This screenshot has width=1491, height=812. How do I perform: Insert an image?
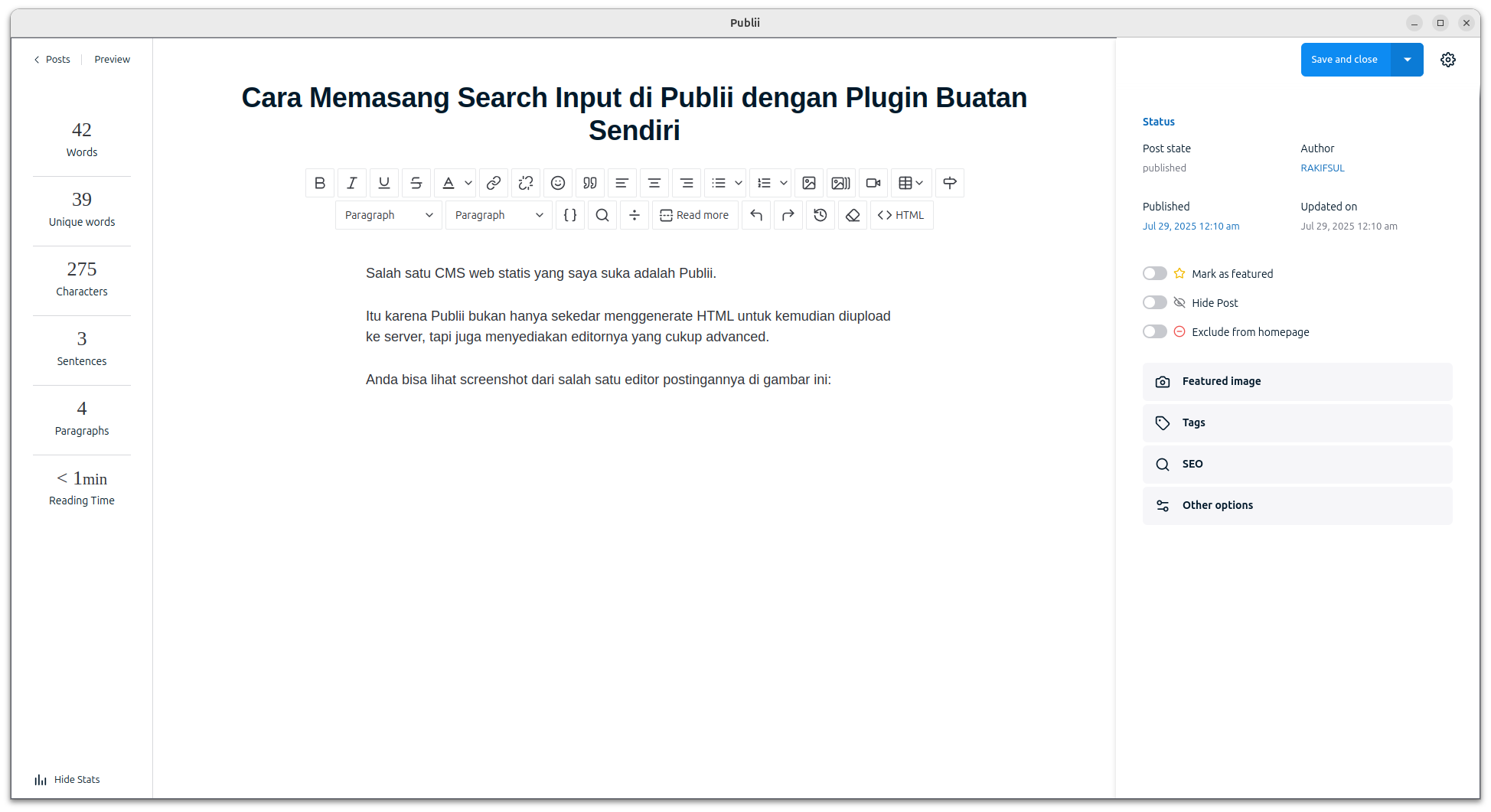coord(809,183)
